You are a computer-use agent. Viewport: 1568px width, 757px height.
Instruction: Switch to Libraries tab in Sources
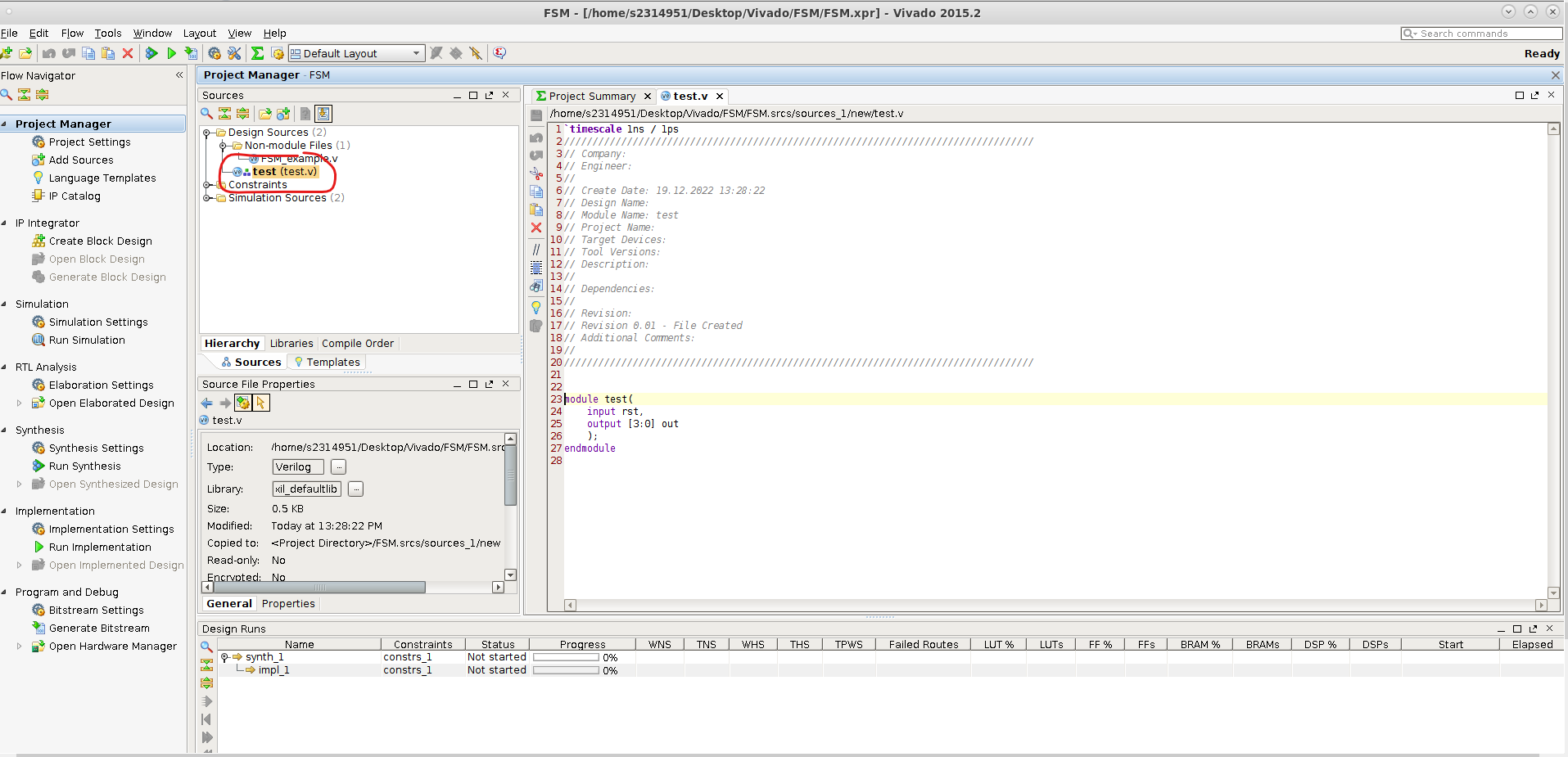coord(291,344)
